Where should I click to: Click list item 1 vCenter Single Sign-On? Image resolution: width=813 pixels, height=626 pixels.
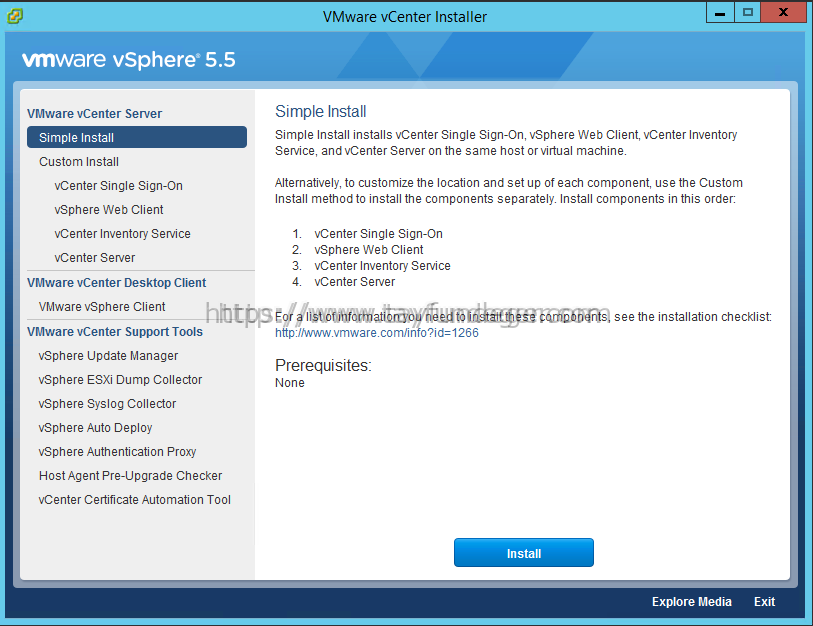point(378,234)
